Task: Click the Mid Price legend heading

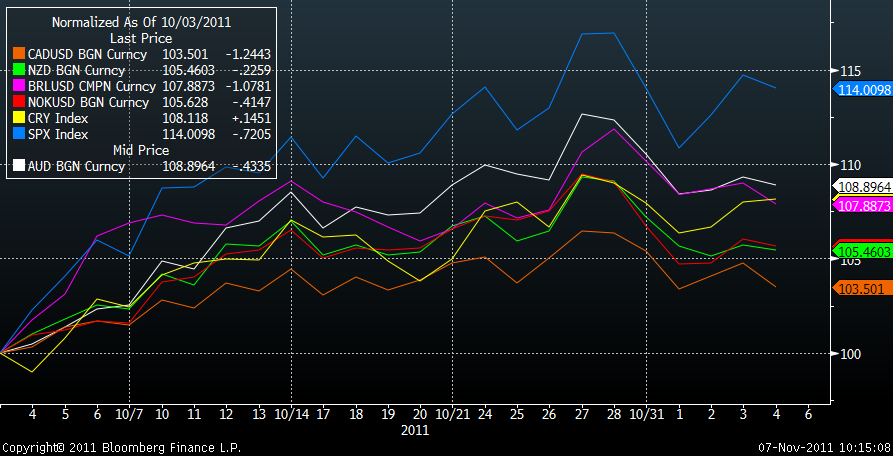Action: tap(141, 150)
